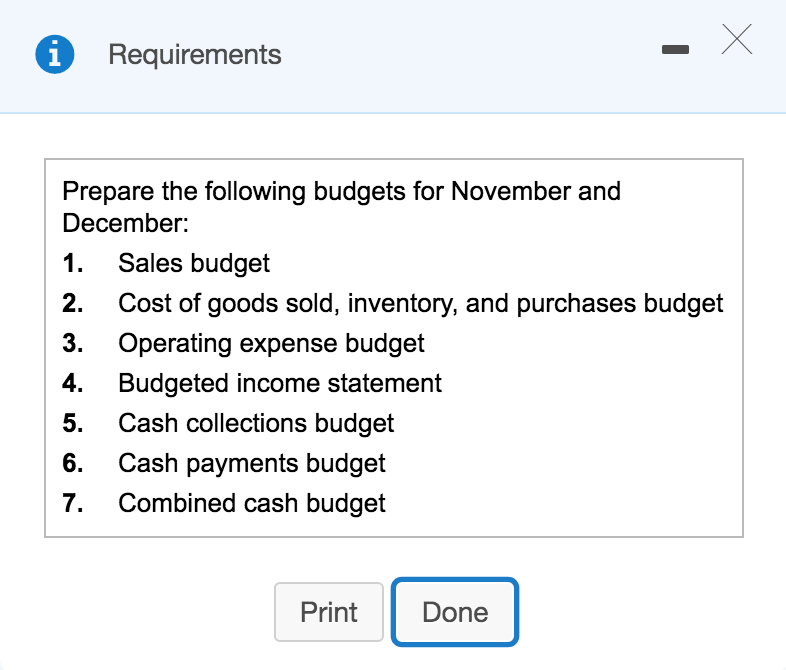Click the bold number 3 list marker

click(x=72, y=343)
